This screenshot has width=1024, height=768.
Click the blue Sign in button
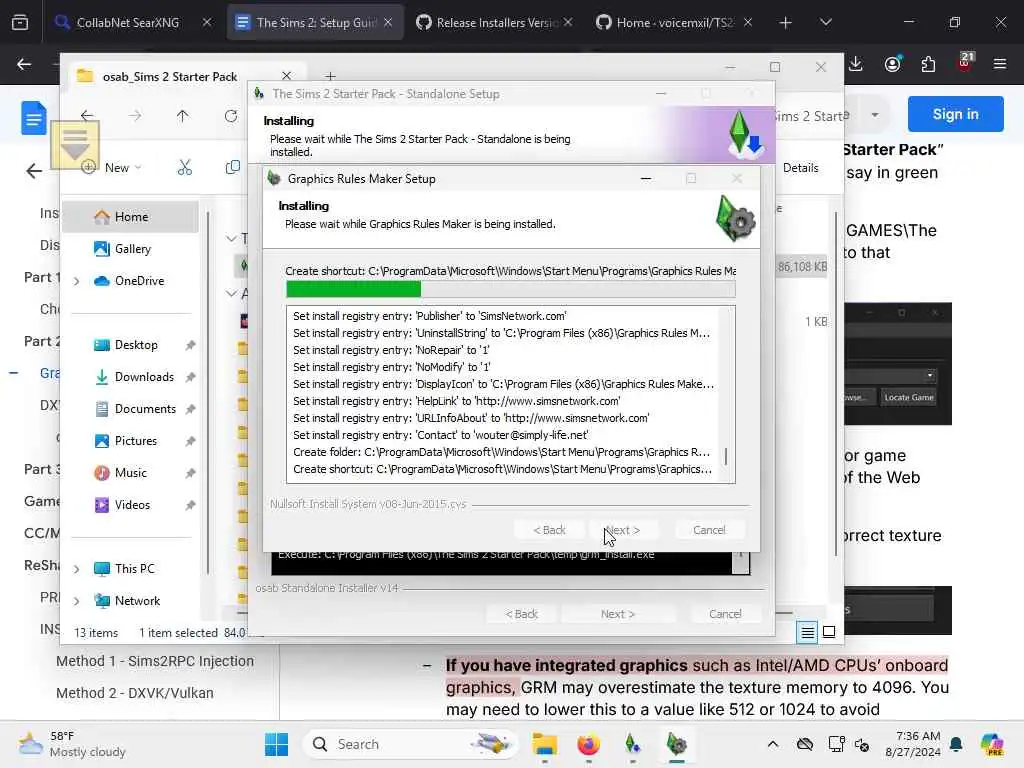point(955,114)
